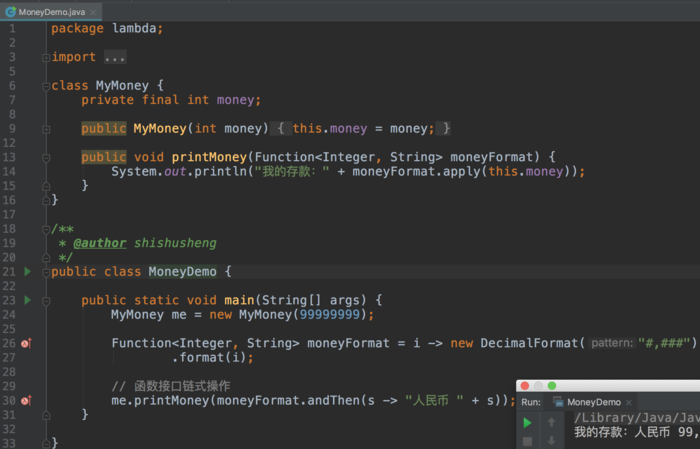
Task: Close the MoneyDemo.java editor tab
Action: 93,12
